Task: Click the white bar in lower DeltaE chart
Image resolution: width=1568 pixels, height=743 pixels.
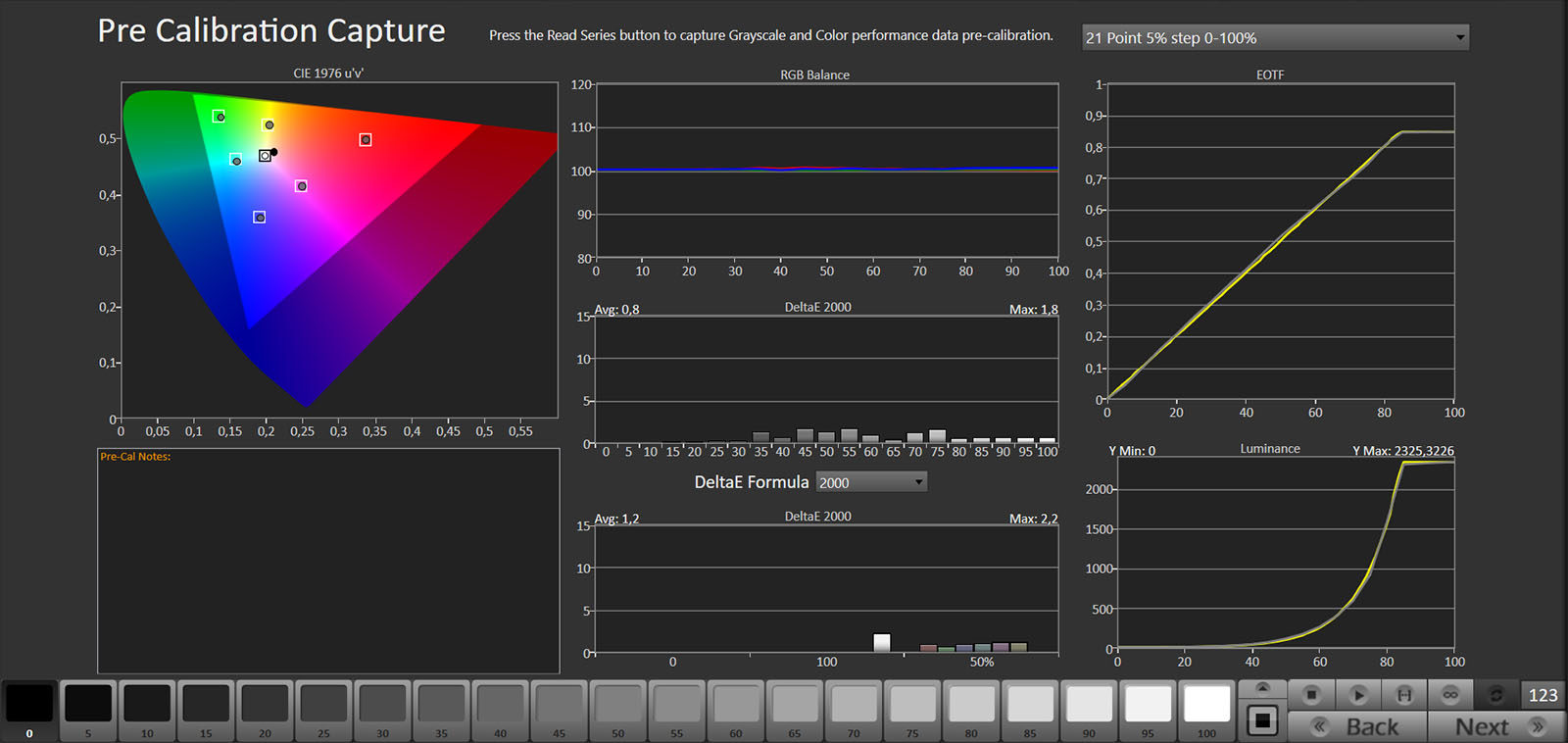Action: coord(882,643)
